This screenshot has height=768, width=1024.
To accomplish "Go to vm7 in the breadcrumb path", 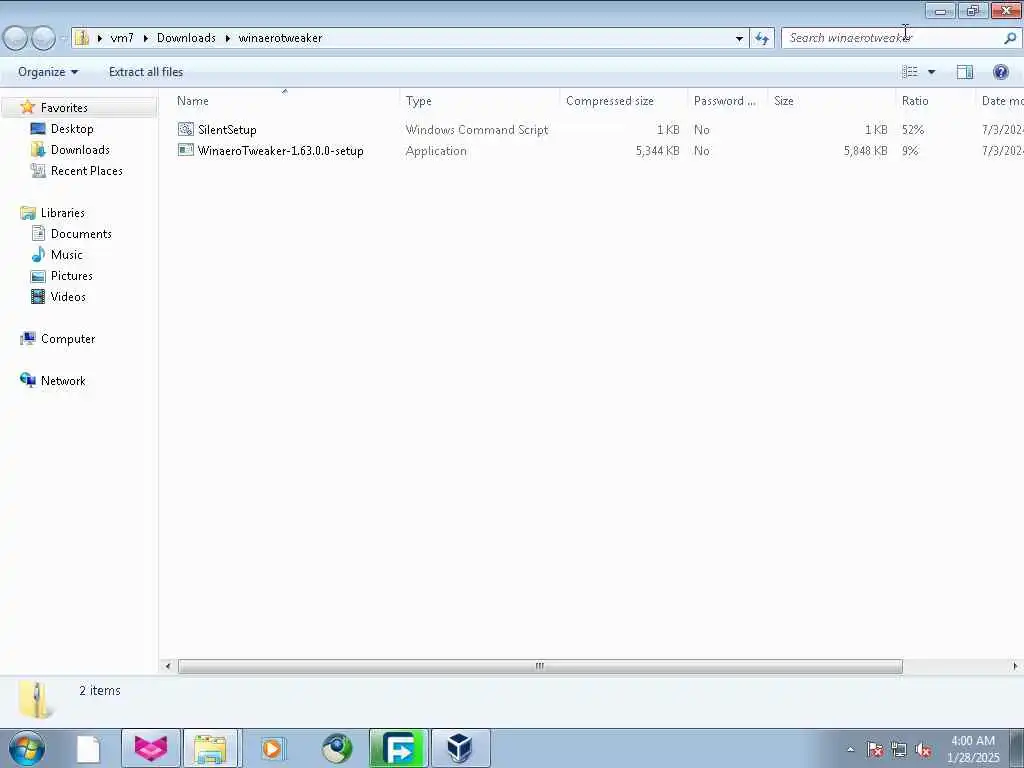I will pyautogui.click(x=122, y=38).
